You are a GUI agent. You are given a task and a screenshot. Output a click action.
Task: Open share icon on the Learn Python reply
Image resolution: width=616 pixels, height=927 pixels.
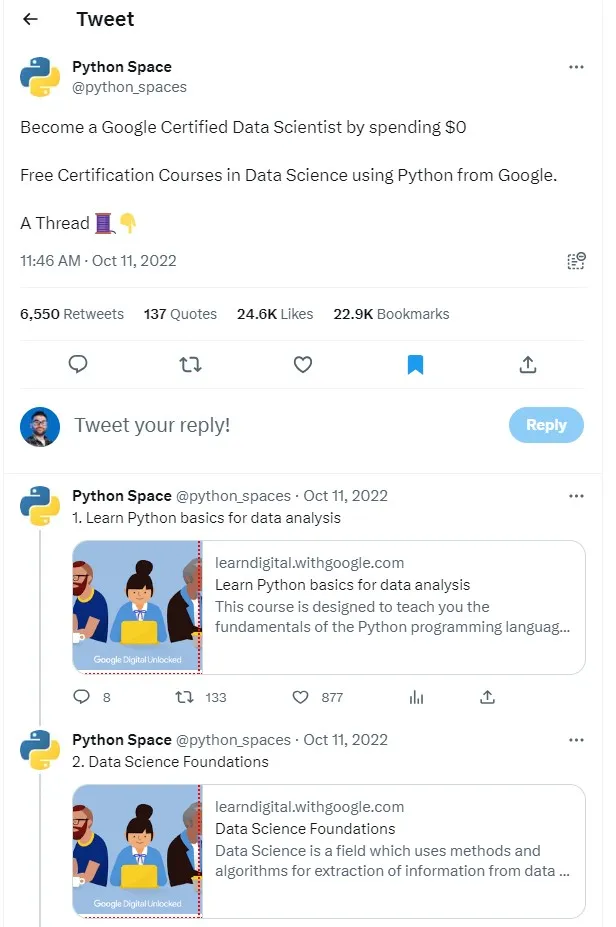[x=487, y=697]
